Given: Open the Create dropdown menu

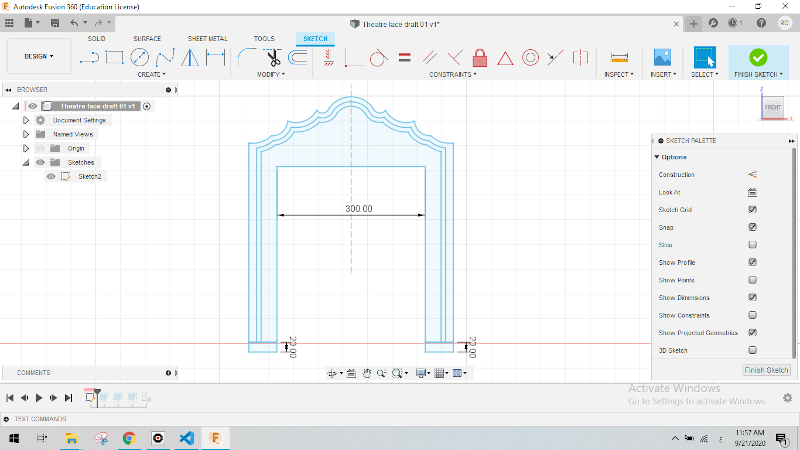Looking at the screenshot, I should click(x=152, y=74).
